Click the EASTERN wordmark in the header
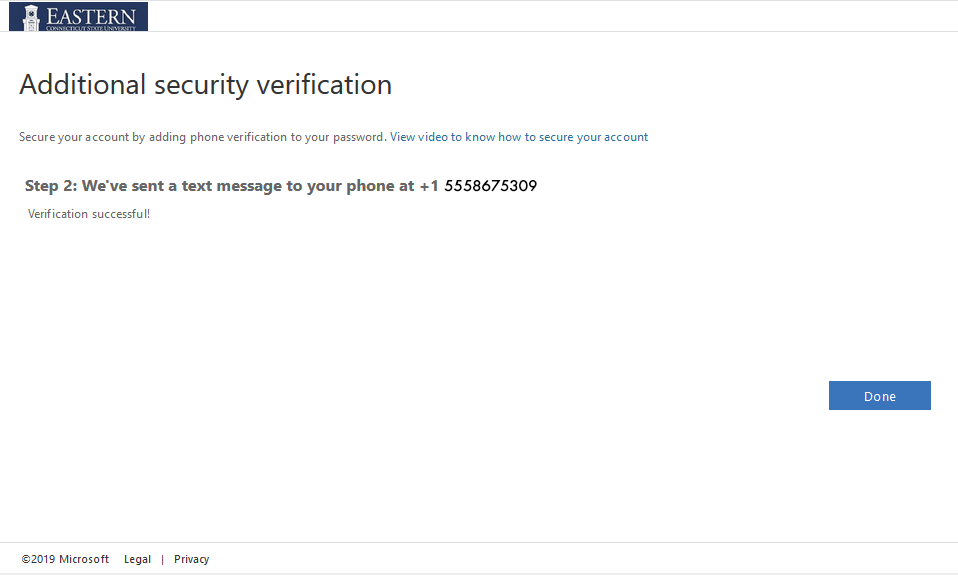This screenshot has height=575, width=958. pyautogui.click(x=91, y=15)
